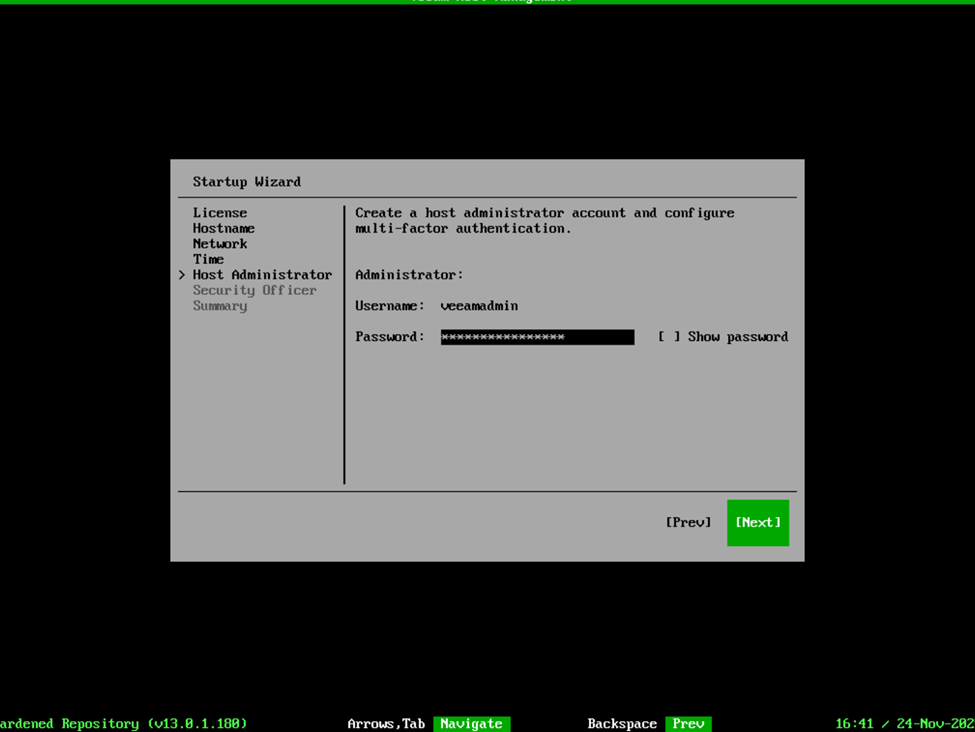Select the Host Administrator step
Viewport: 975px width, 732px height.
click(x=262, y=275)
